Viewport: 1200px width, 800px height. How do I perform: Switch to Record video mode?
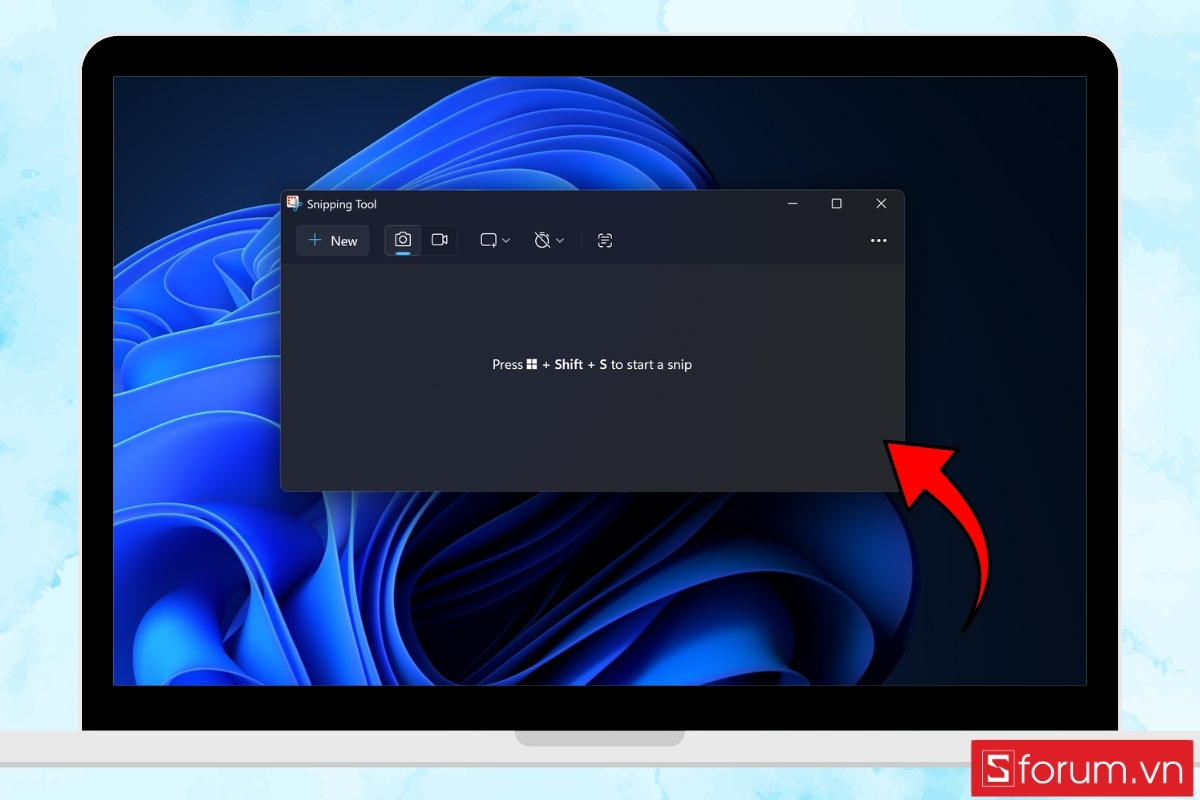[x=439, y=240]
